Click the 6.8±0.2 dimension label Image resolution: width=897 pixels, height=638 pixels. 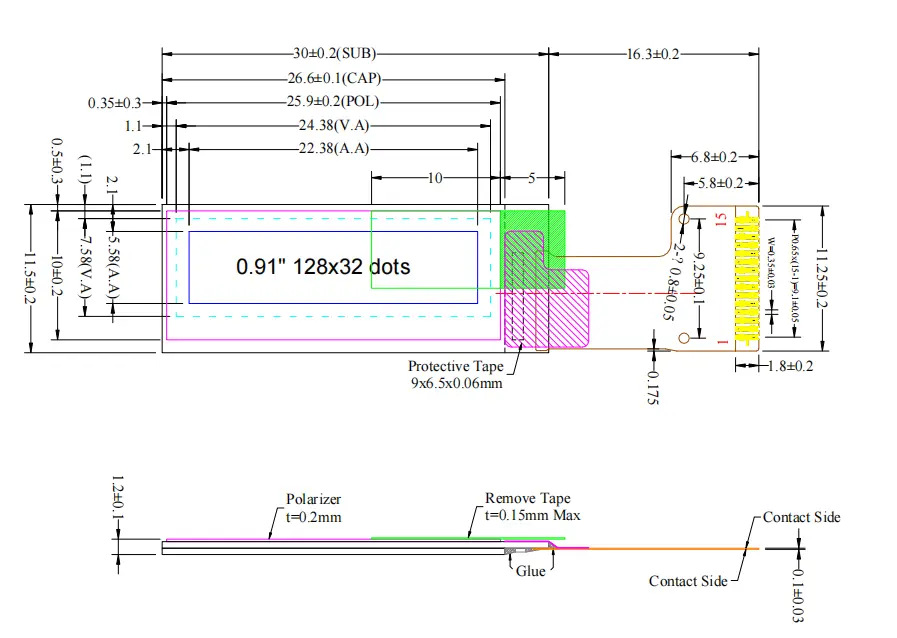(715, 157)
